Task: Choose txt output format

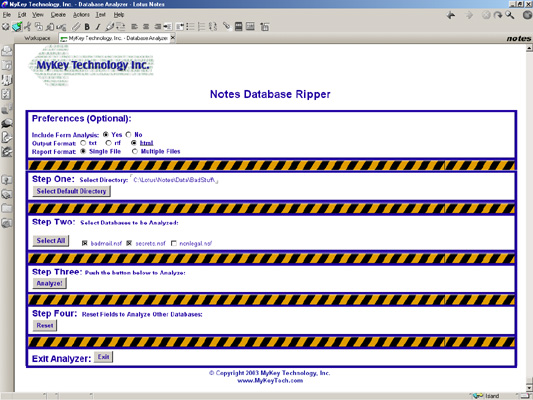Action: (83, 143)
